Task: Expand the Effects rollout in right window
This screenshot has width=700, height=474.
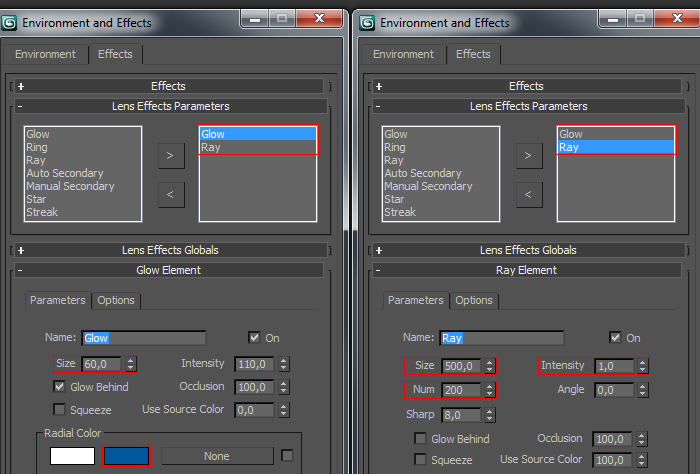Action: pyautogui.click(x=527, y=86)
